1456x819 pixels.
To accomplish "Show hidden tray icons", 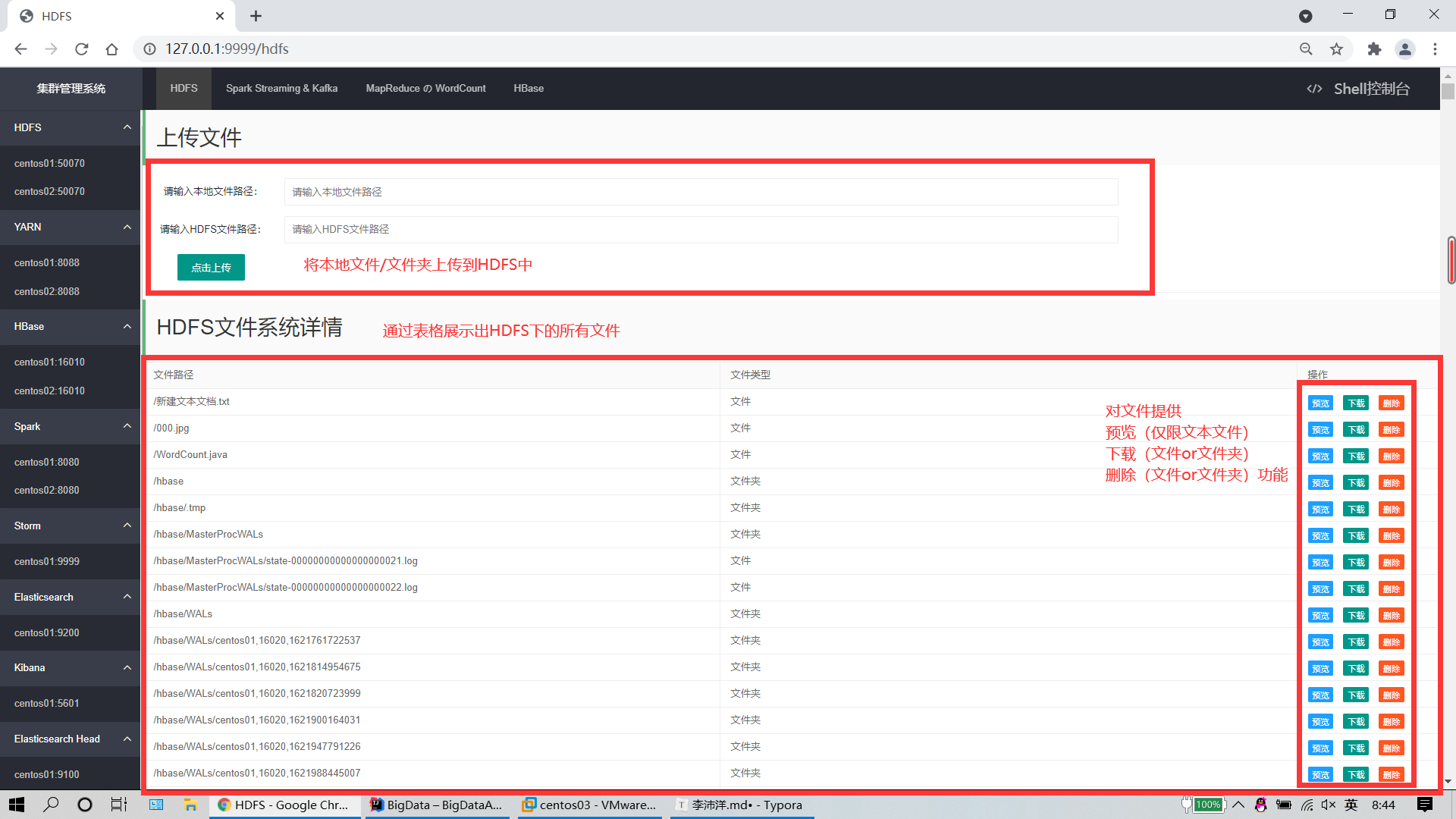I will click(x=1238, y=805).
